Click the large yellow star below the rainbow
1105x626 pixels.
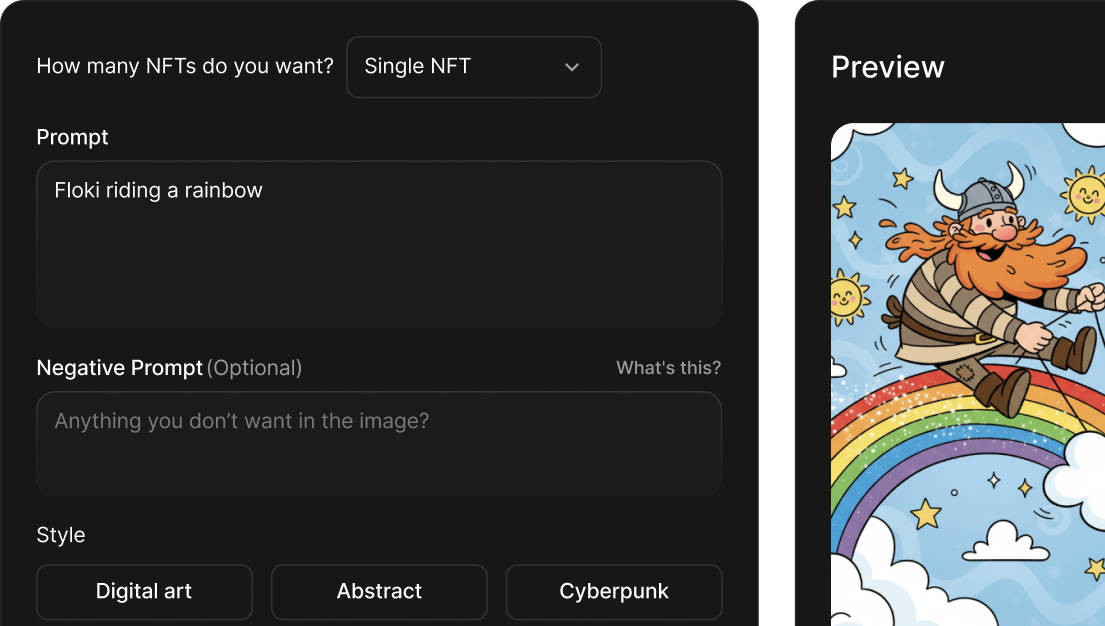926,514
